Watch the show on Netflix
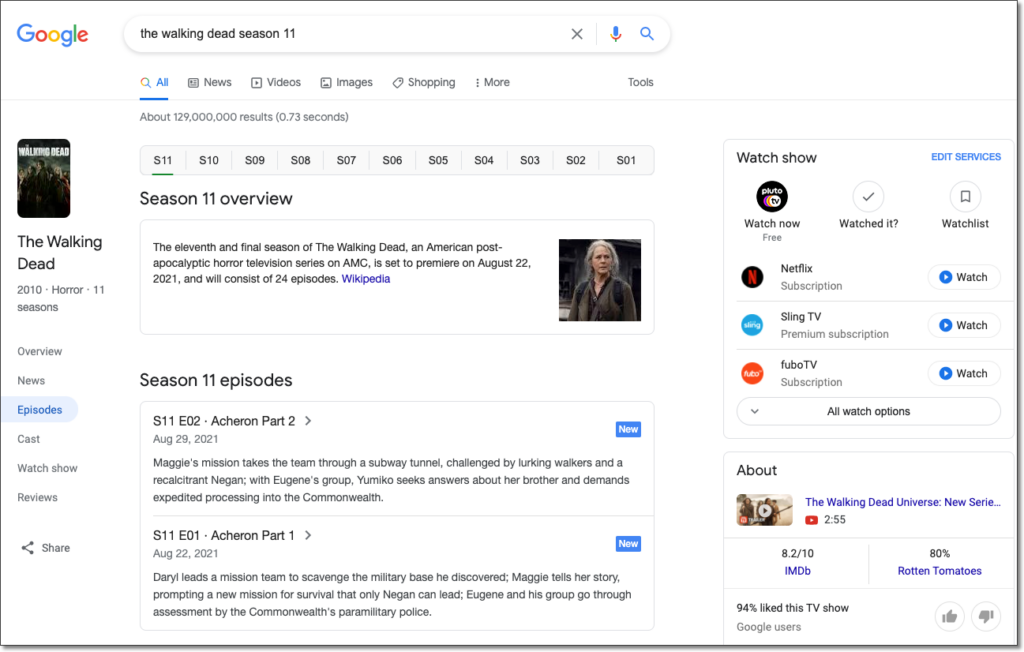This screenshot has height=652, width=1024. pos(964,277)
